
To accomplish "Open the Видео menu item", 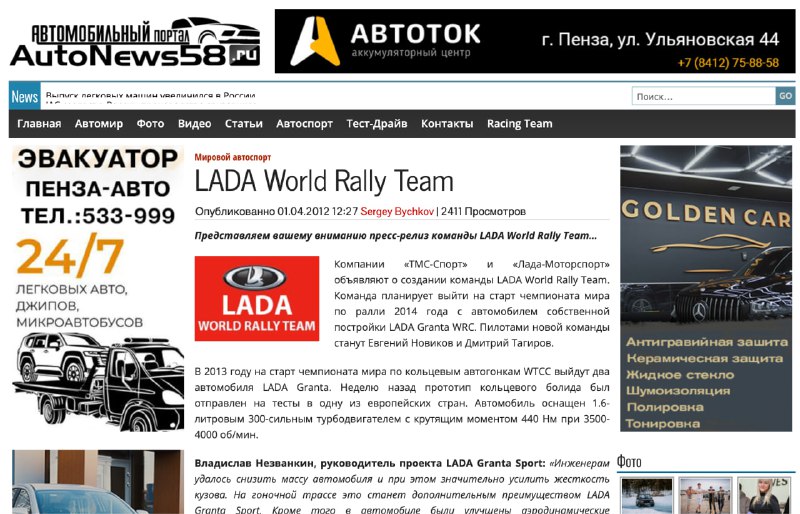I will click(x=194, y=124).
